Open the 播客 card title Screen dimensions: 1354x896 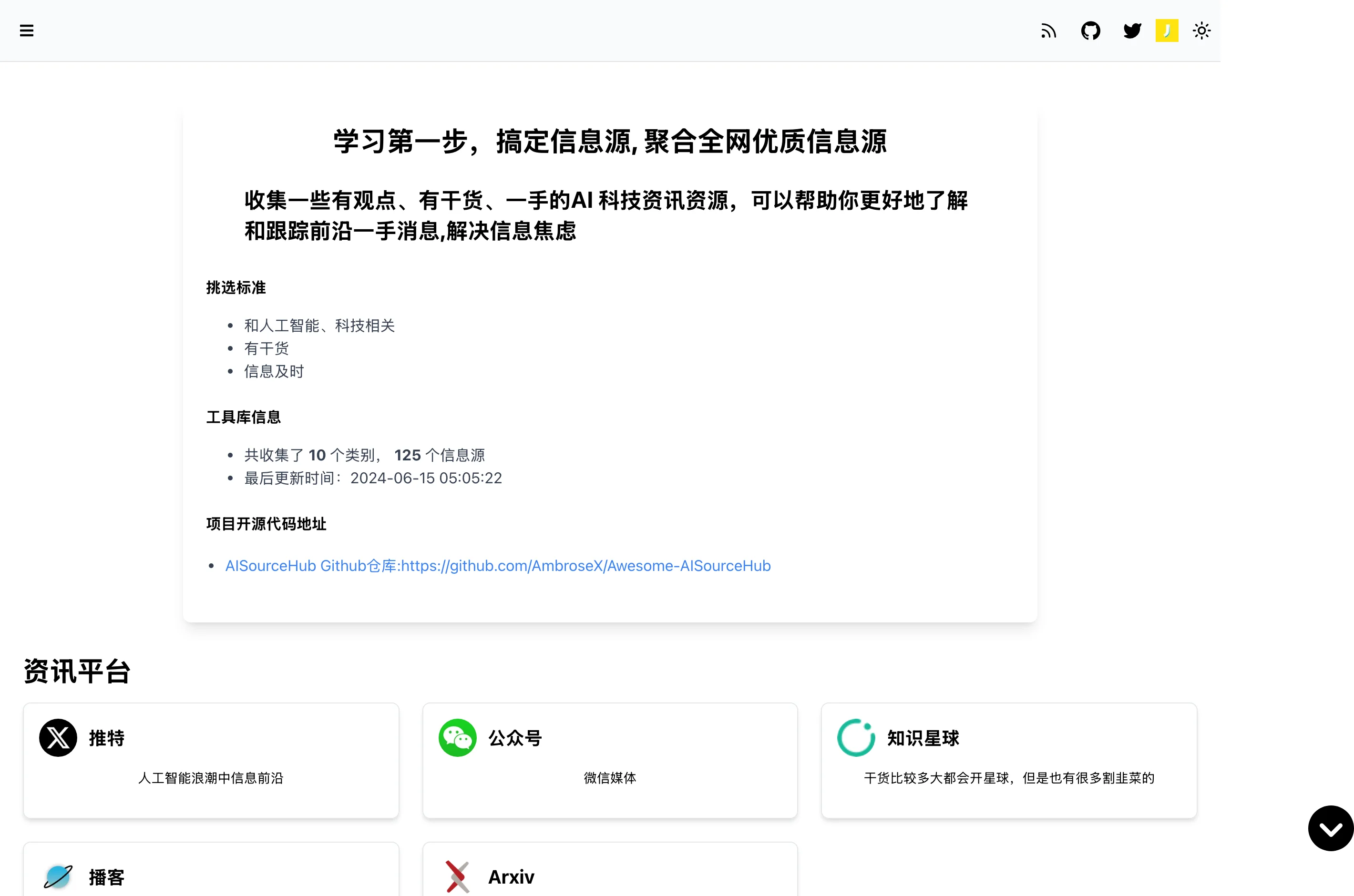(107, 877)
